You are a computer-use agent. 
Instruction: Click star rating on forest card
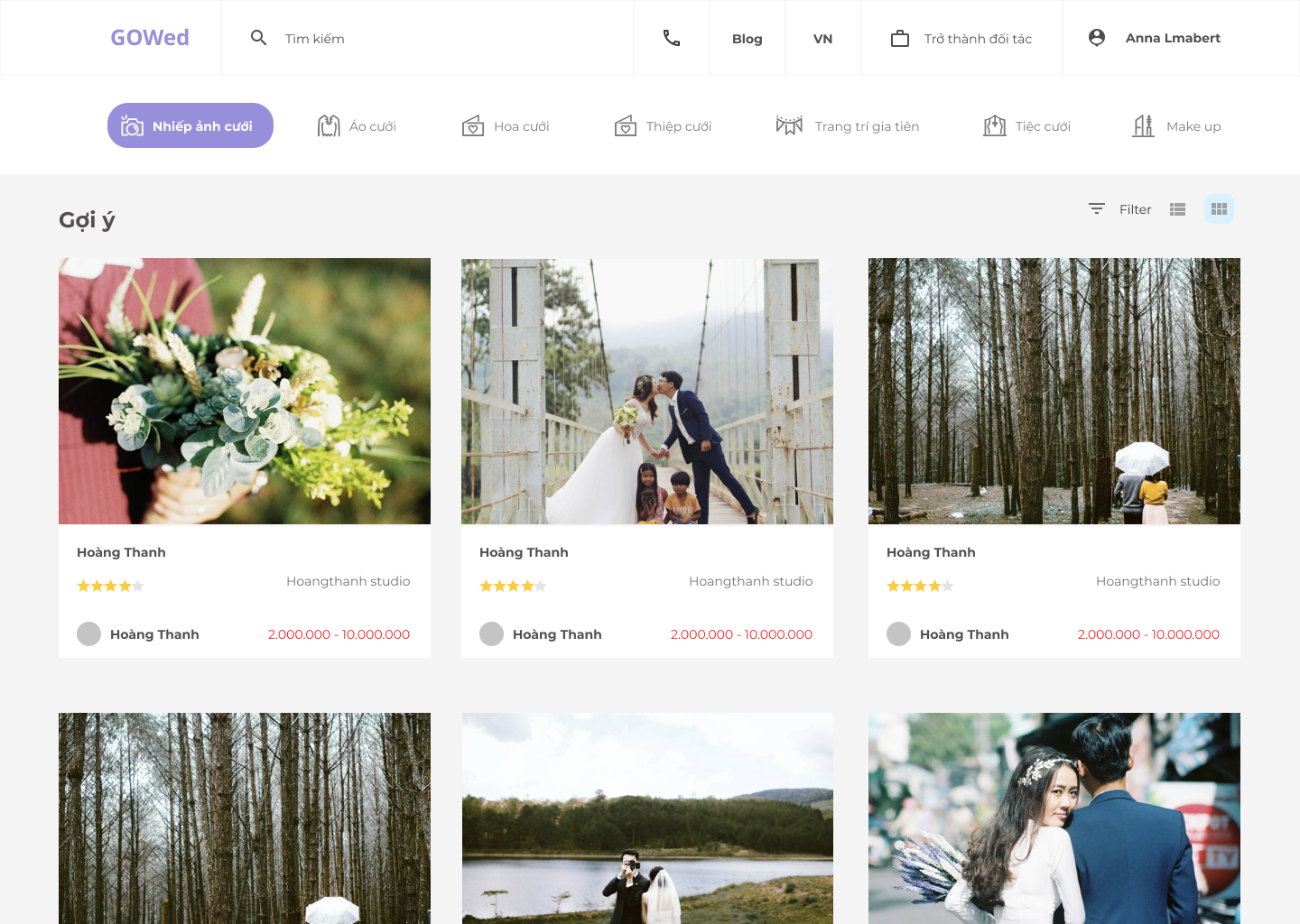tap(920, 586)
